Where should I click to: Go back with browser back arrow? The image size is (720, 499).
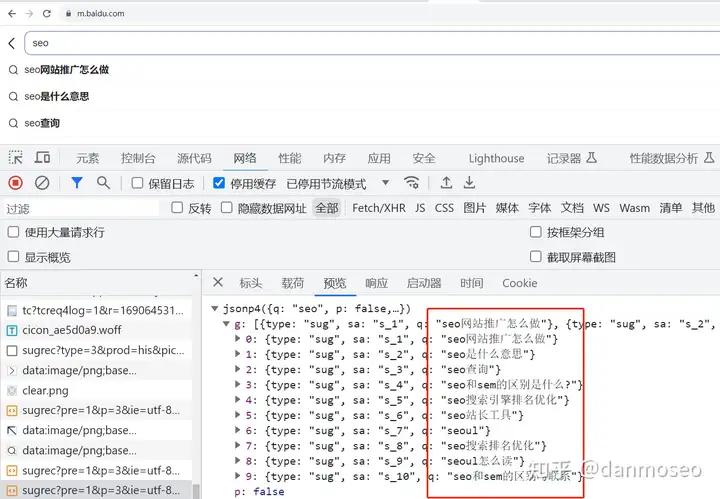12,13
